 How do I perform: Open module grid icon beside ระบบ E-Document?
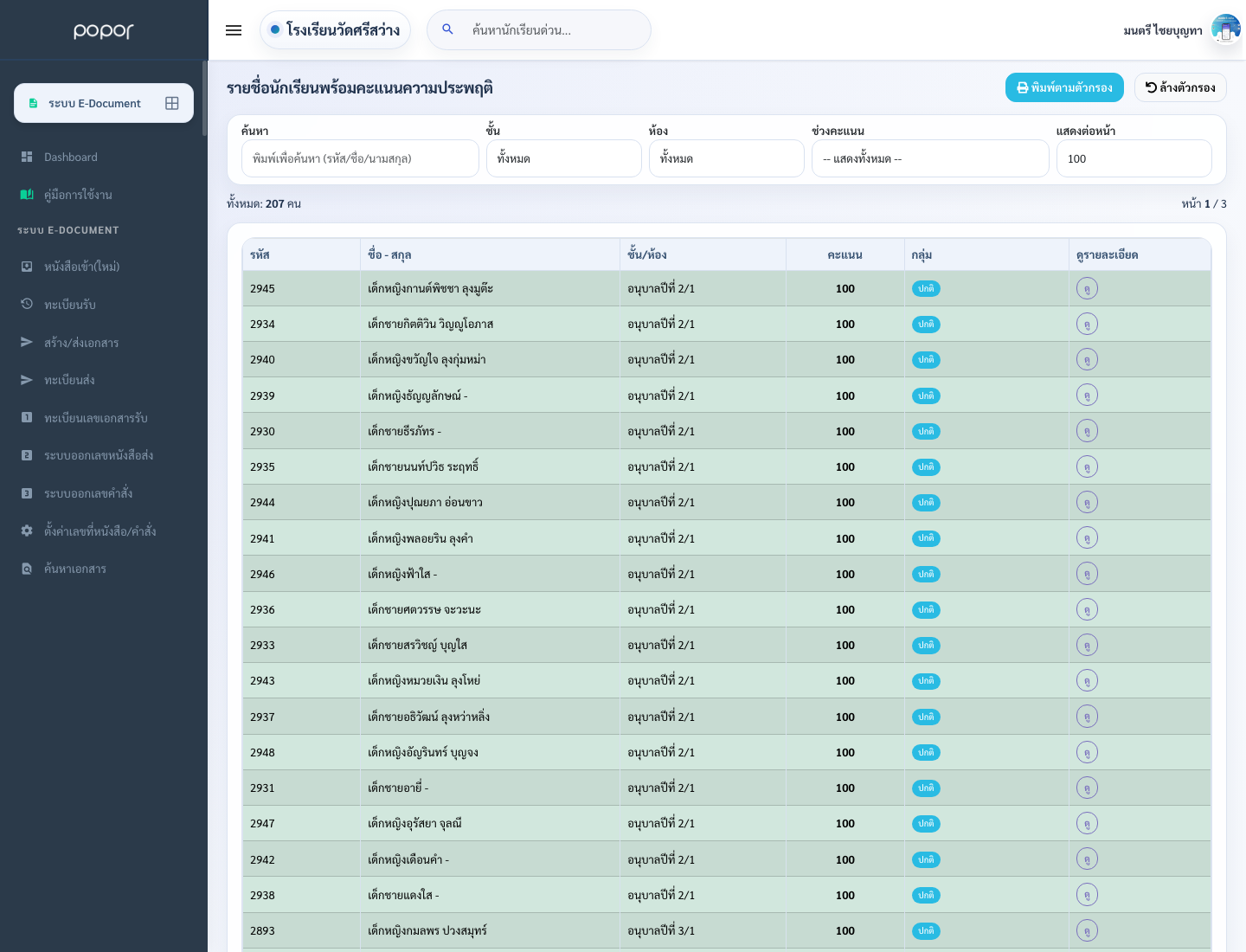[172, 103]
